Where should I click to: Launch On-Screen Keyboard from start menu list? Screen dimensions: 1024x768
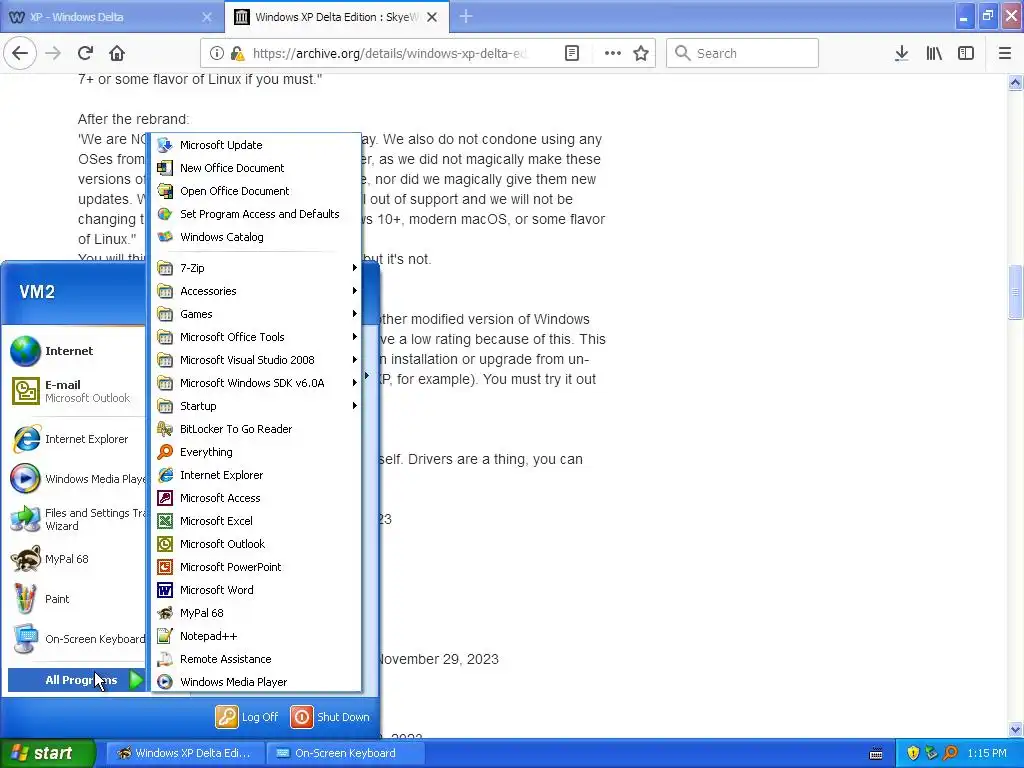[76, 639]
